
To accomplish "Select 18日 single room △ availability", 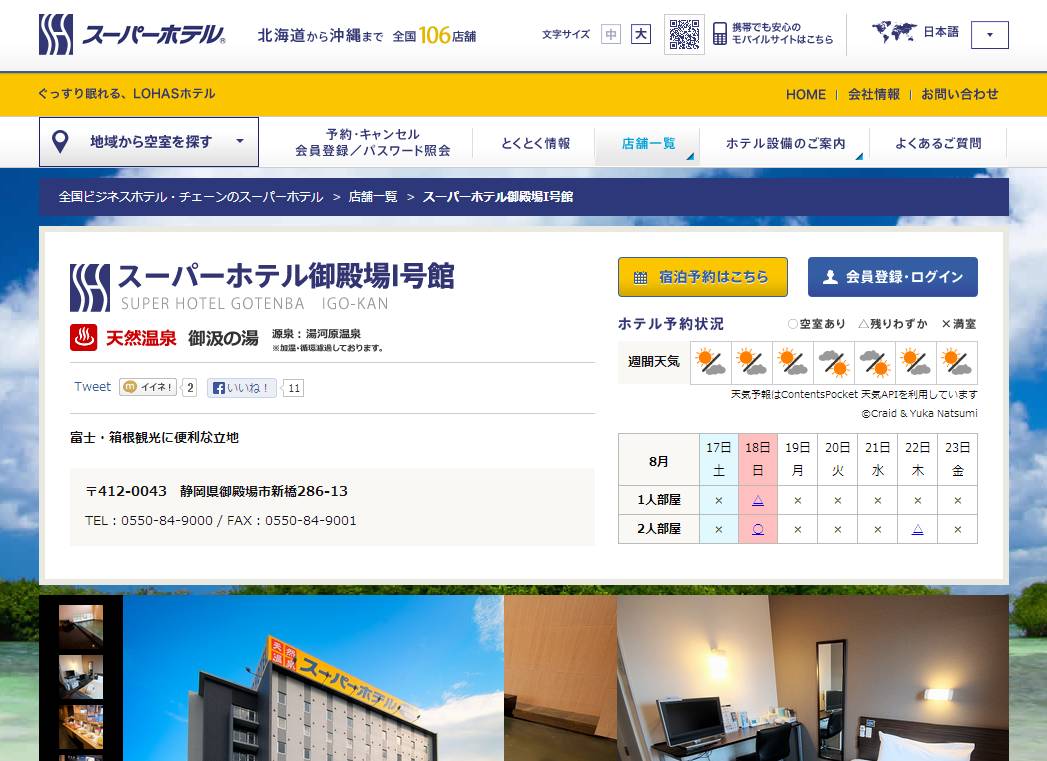I will [758, 501].
